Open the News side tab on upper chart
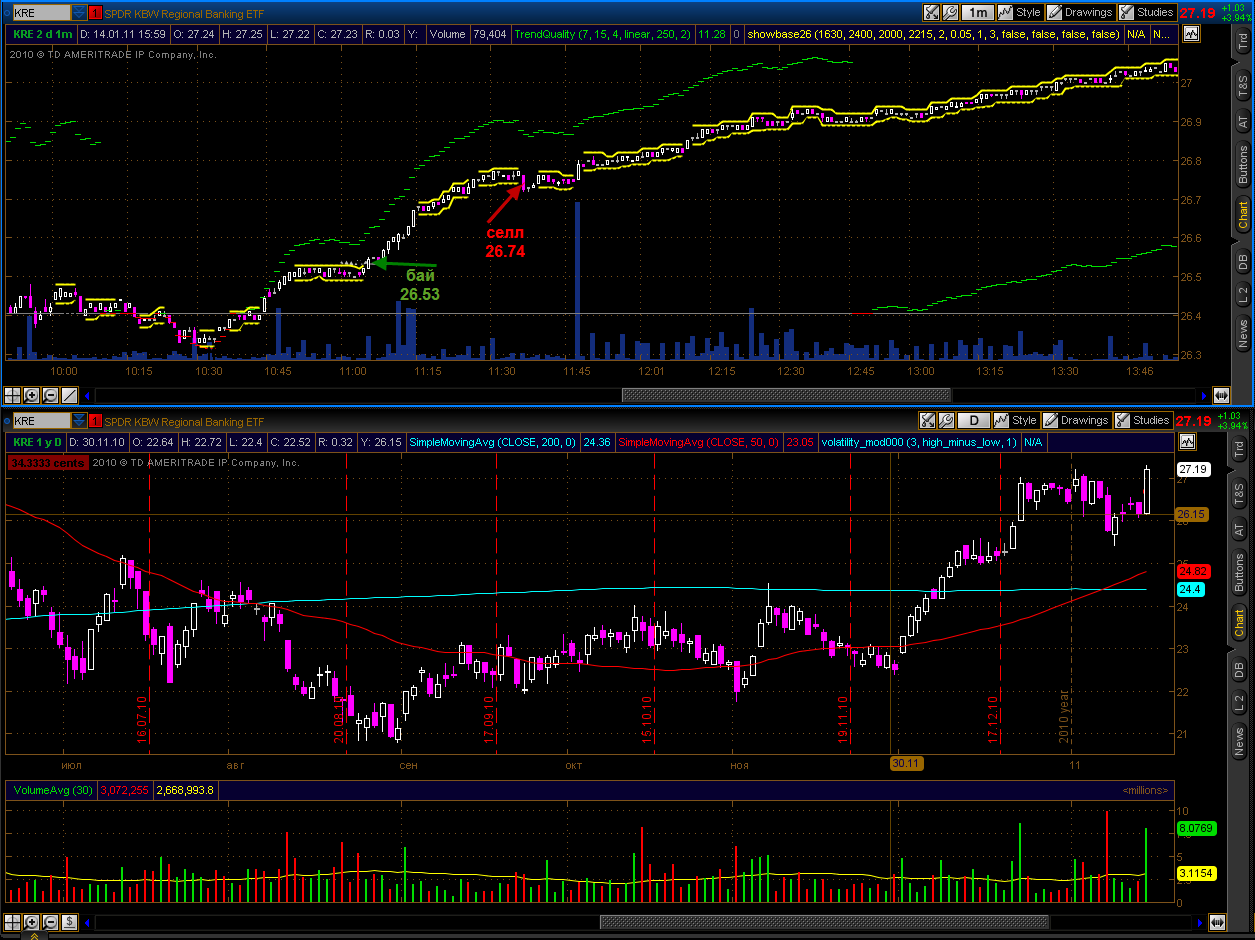This screenshot has height=940, width=1255. (x=1243, y=331)
